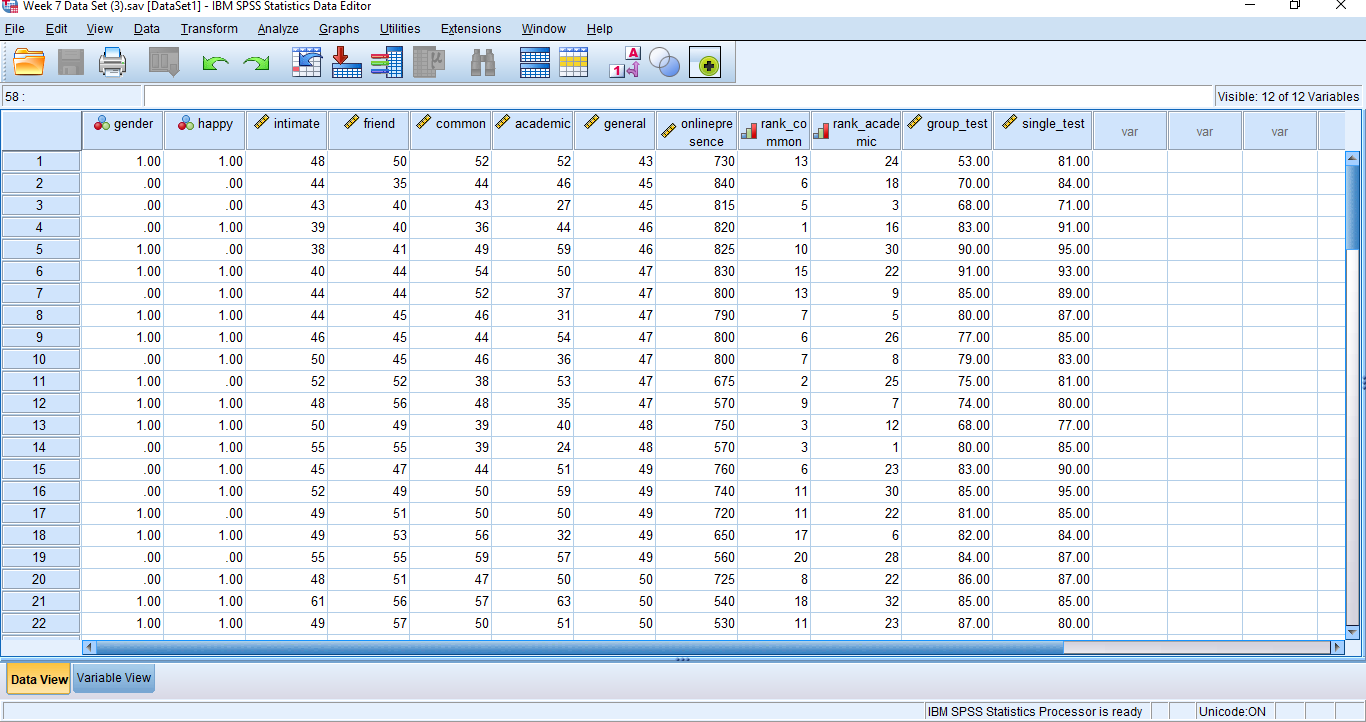1366x722 pixels.
Task: Click group_test value 91.00 in row 6
Action: point(947,272)
